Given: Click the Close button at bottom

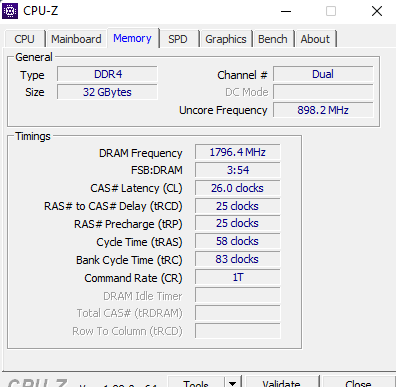Looking at the screenshot, I should [x=358, y=383].
